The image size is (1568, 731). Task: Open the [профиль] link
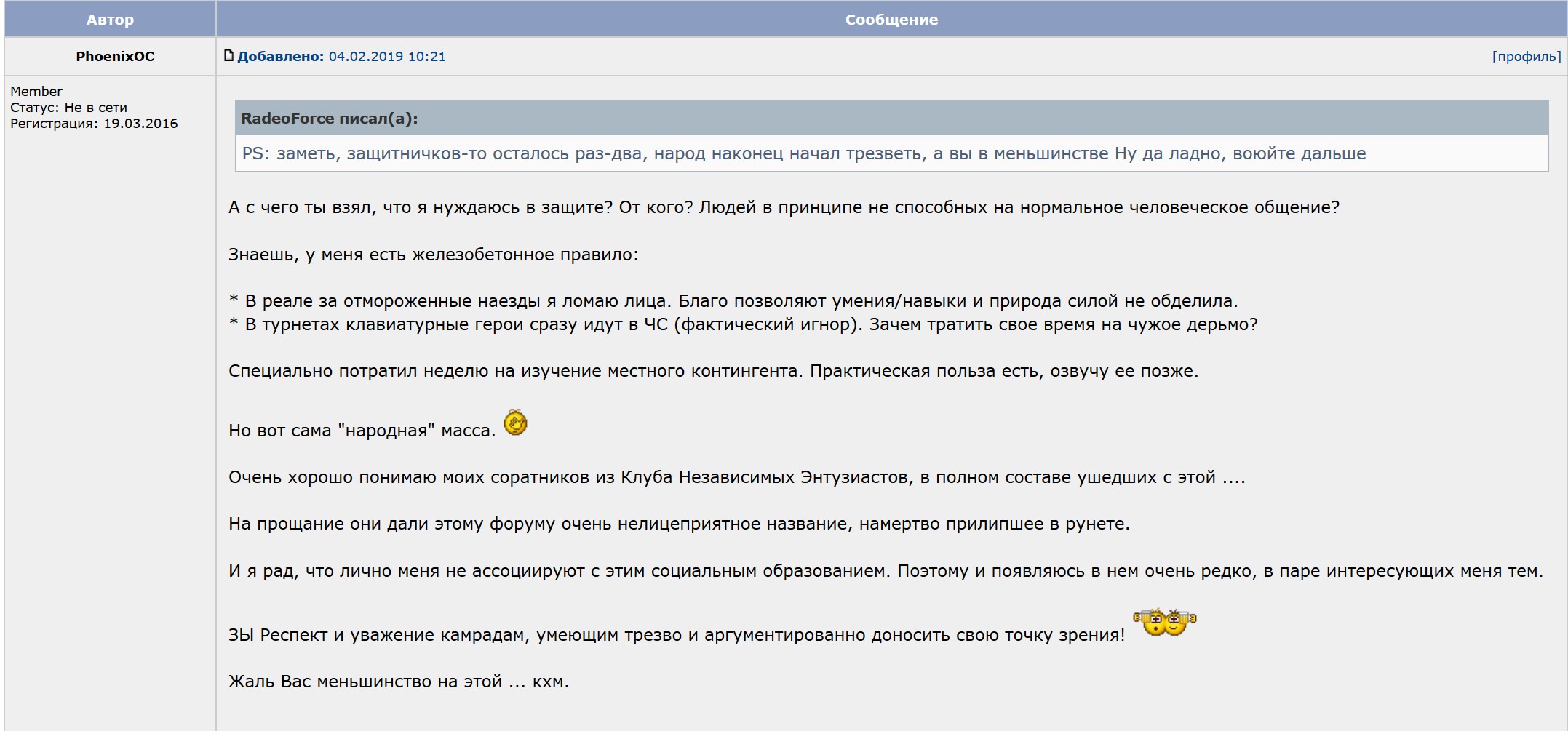tap(1526, 57)
